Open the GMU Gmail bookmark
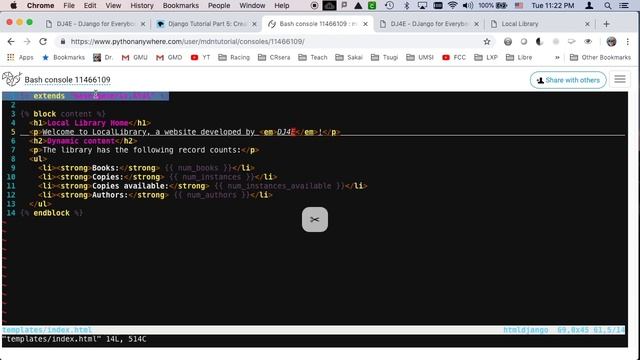 135,58
